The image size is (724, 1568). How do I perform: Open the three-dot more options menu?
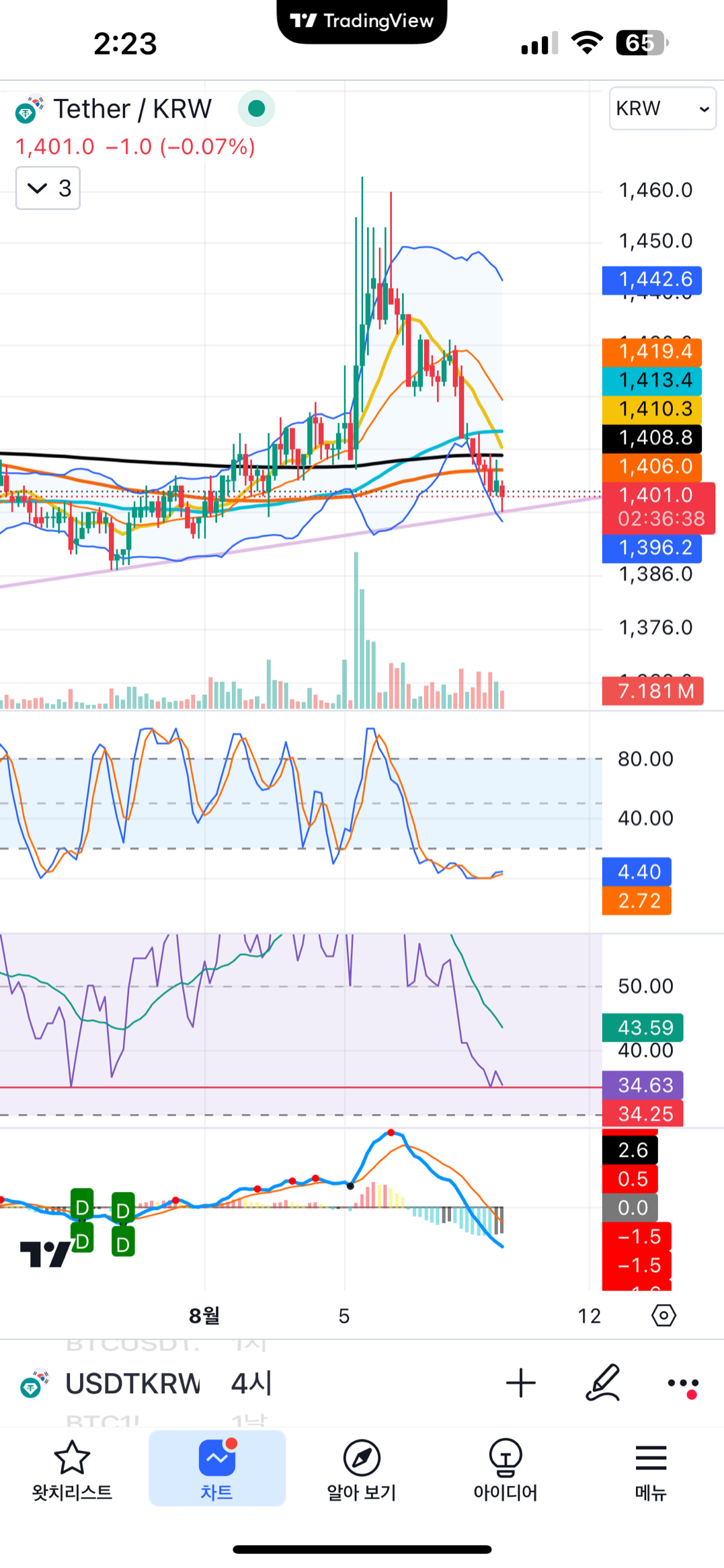[x=683, y=1384]
